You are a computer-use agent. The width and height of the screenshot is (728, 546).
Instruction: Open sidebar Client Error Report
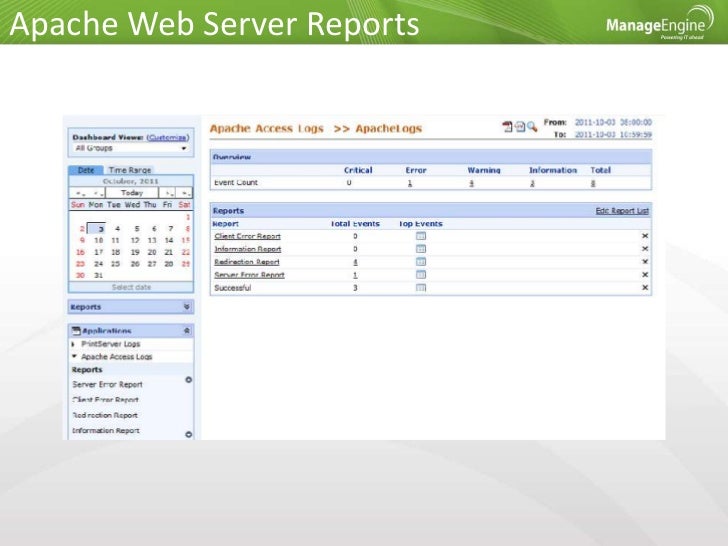[105, 400]
